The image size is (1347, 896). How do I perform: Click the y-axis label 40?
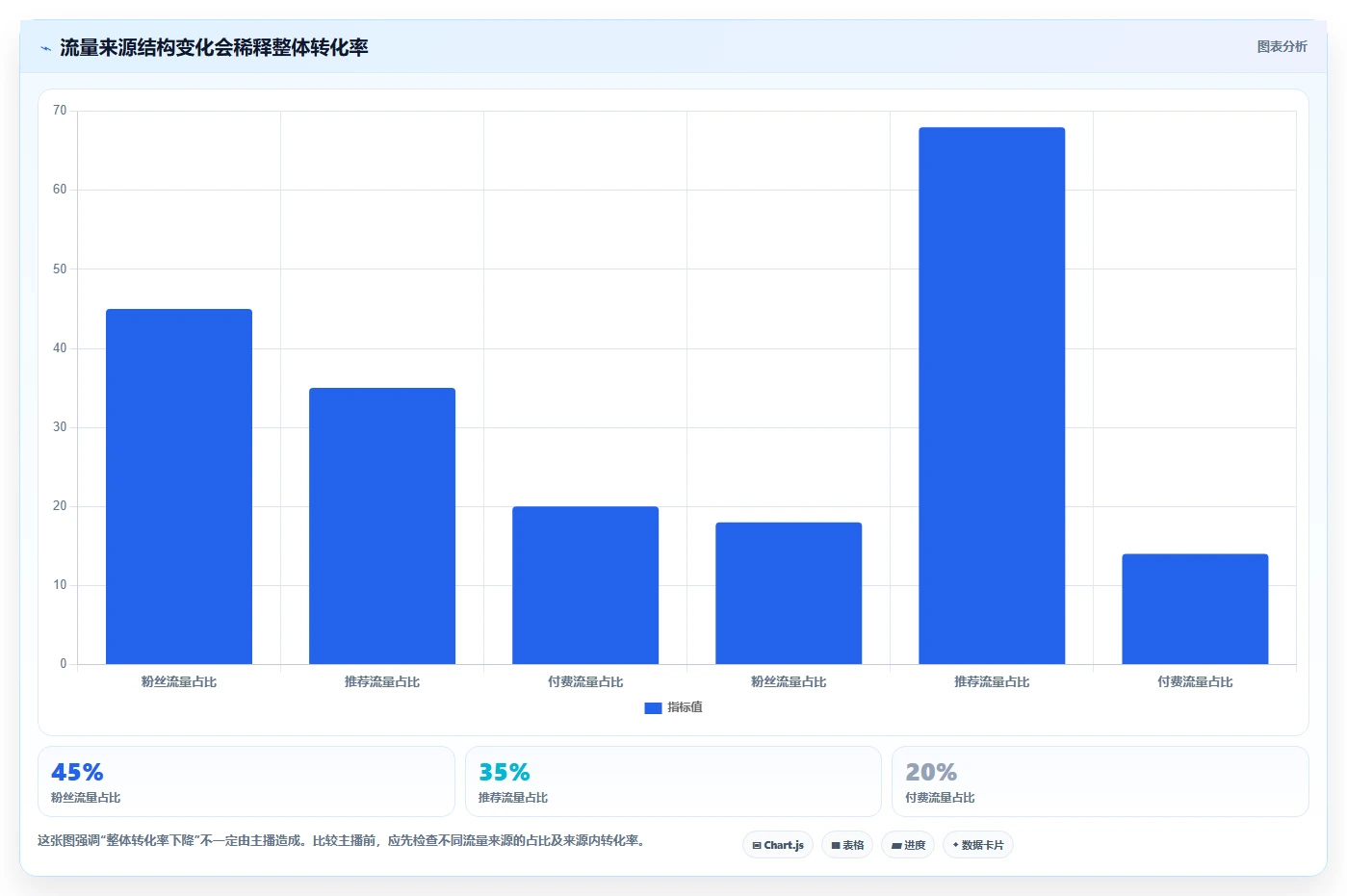[60, 348]
